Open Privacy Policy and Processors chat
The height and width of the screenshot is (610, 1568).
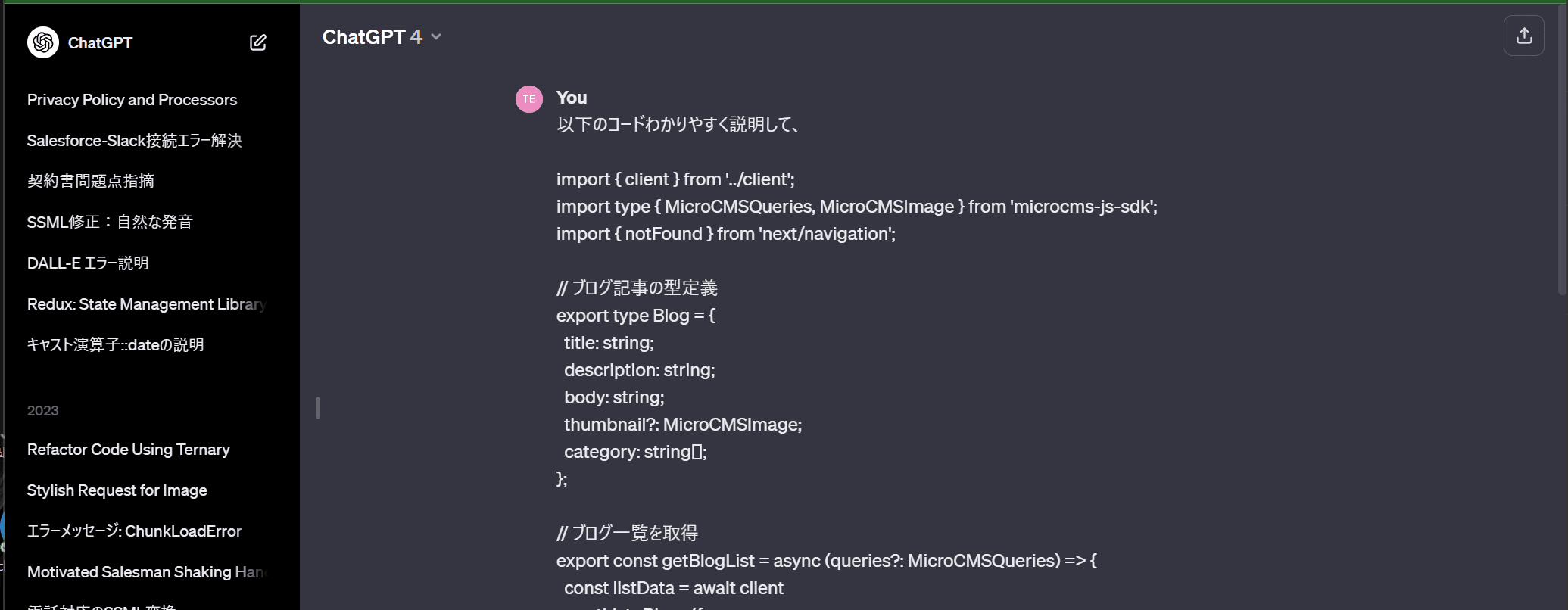pos(132,100)
